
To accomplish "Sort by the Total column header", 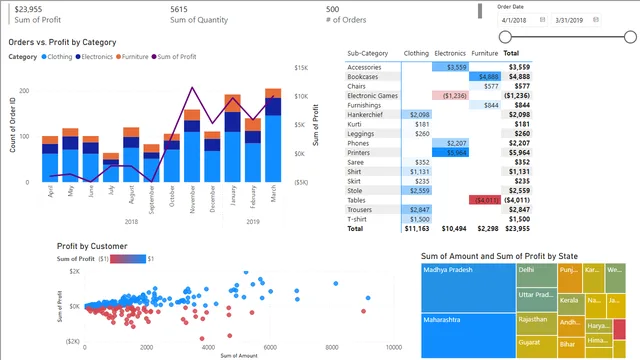I will tap(511, 53).
